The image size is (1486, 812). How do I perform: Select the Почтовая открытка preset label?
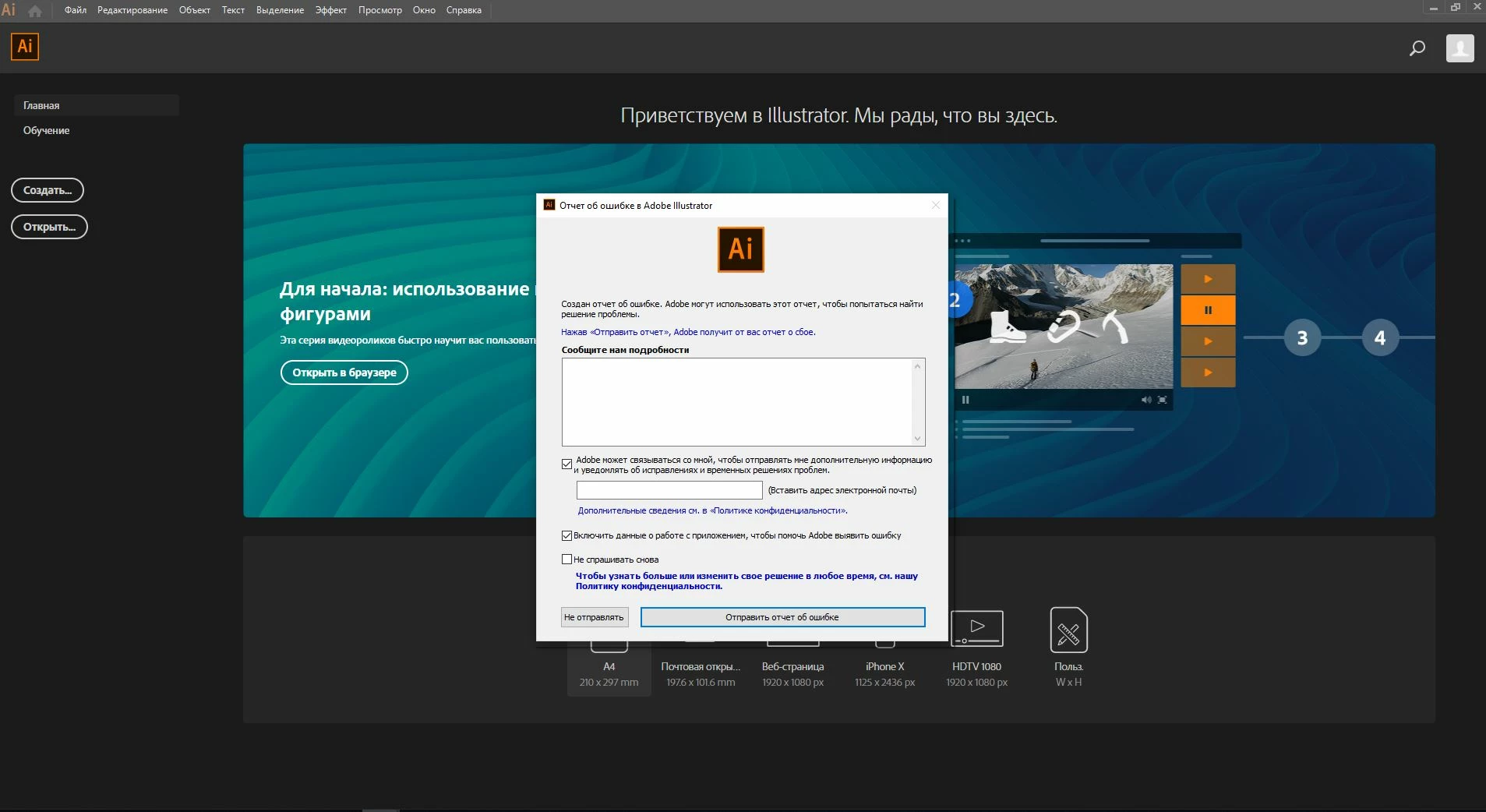click(x=701, y=666)
